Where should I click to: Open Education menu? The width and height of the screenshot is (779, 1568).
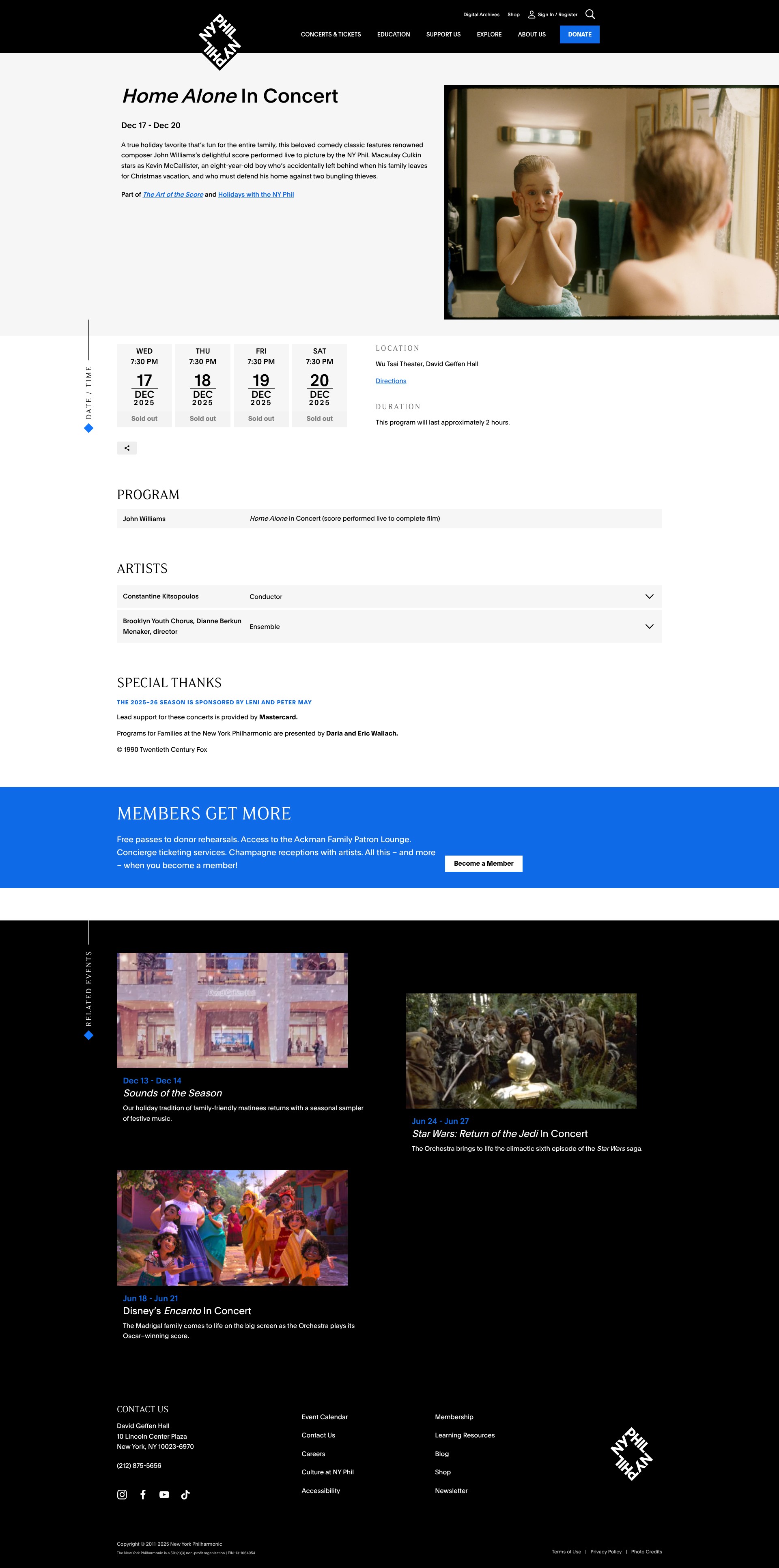(x=394, y=35)
